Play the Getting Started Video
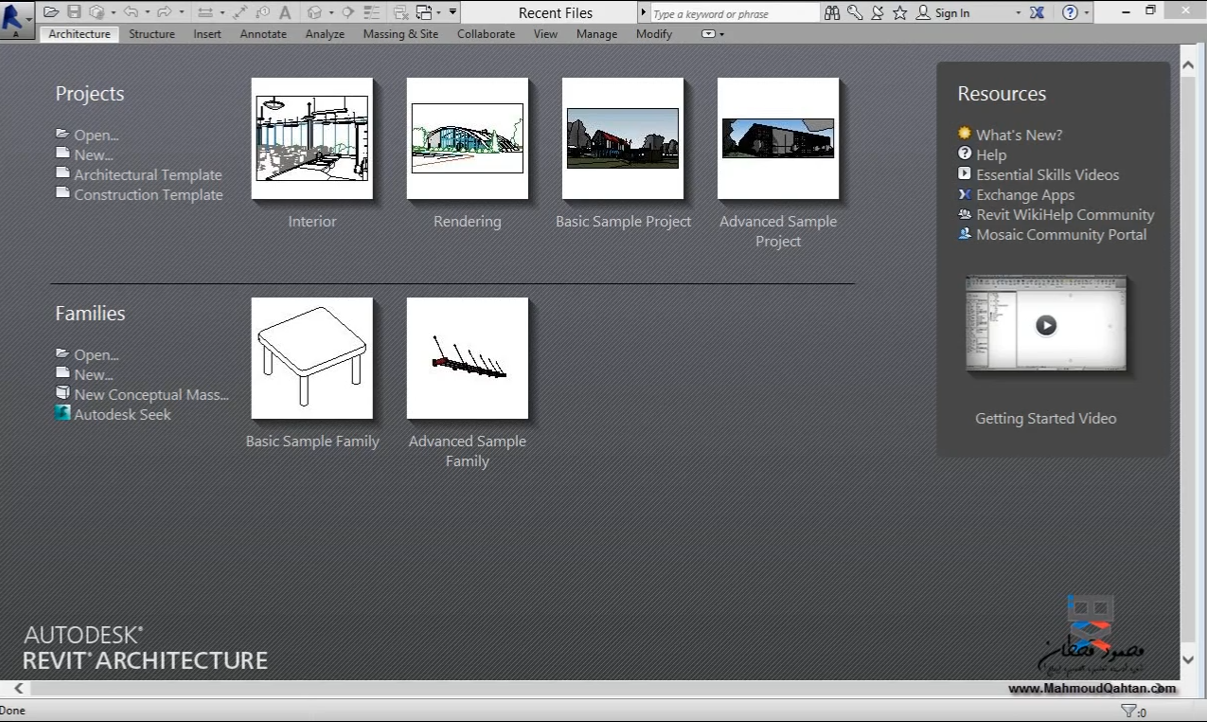The height and width of the screenshot is (722, 1207). click(x=1046, y=325)
